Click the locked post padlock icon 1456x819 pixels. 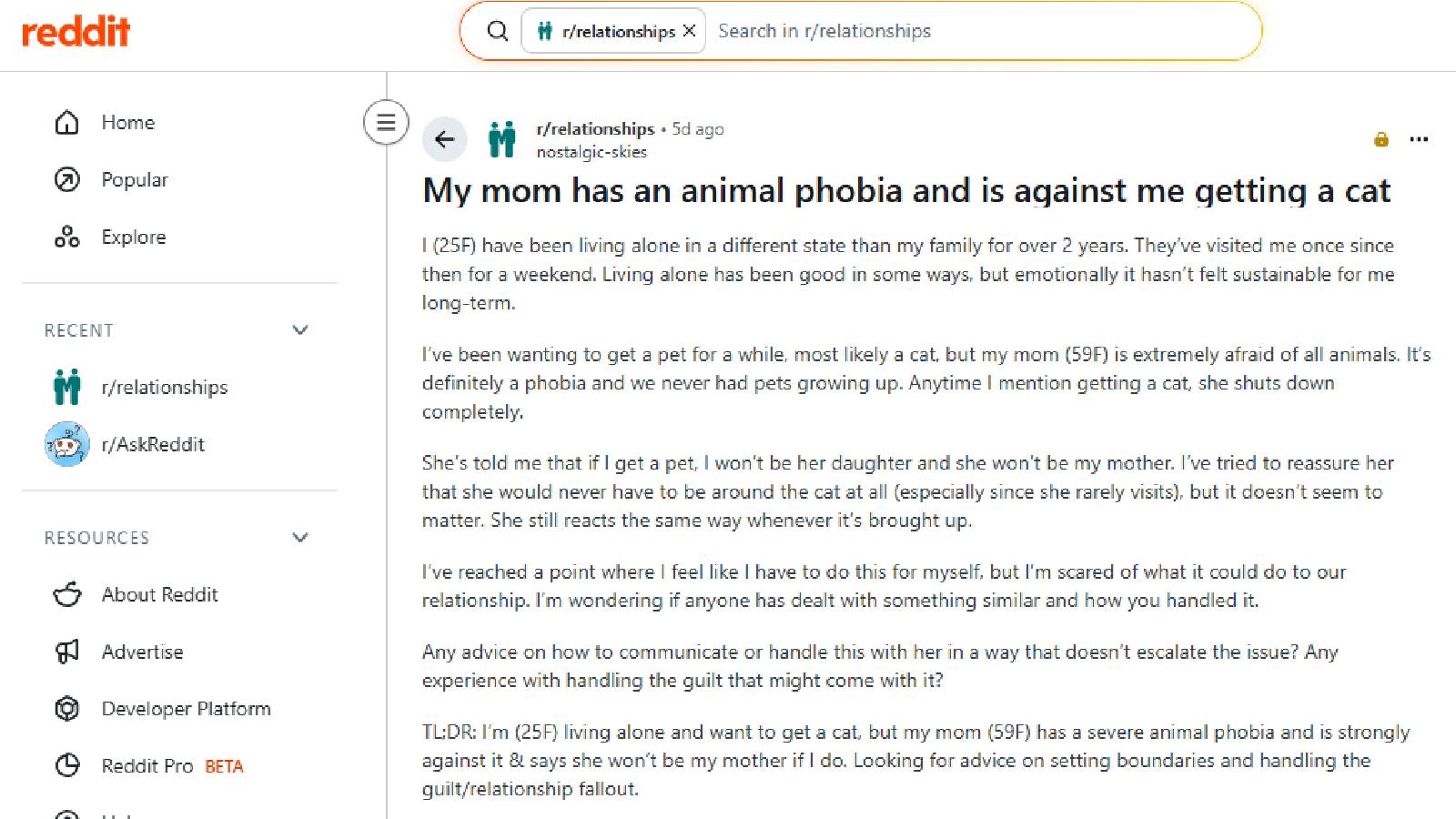(1381, 139)
